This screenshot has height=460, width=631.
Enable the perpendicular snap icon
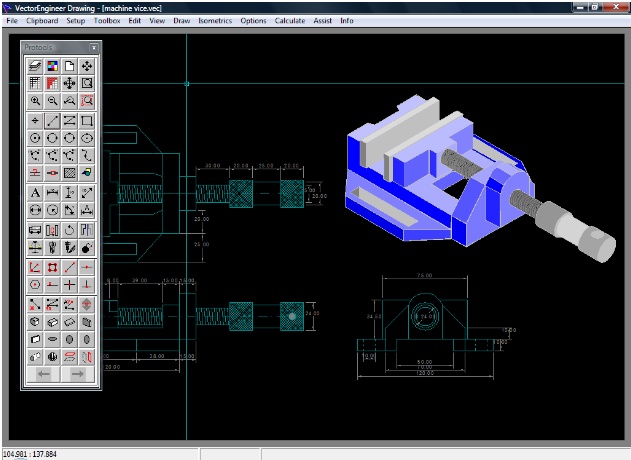click(87, 285)
